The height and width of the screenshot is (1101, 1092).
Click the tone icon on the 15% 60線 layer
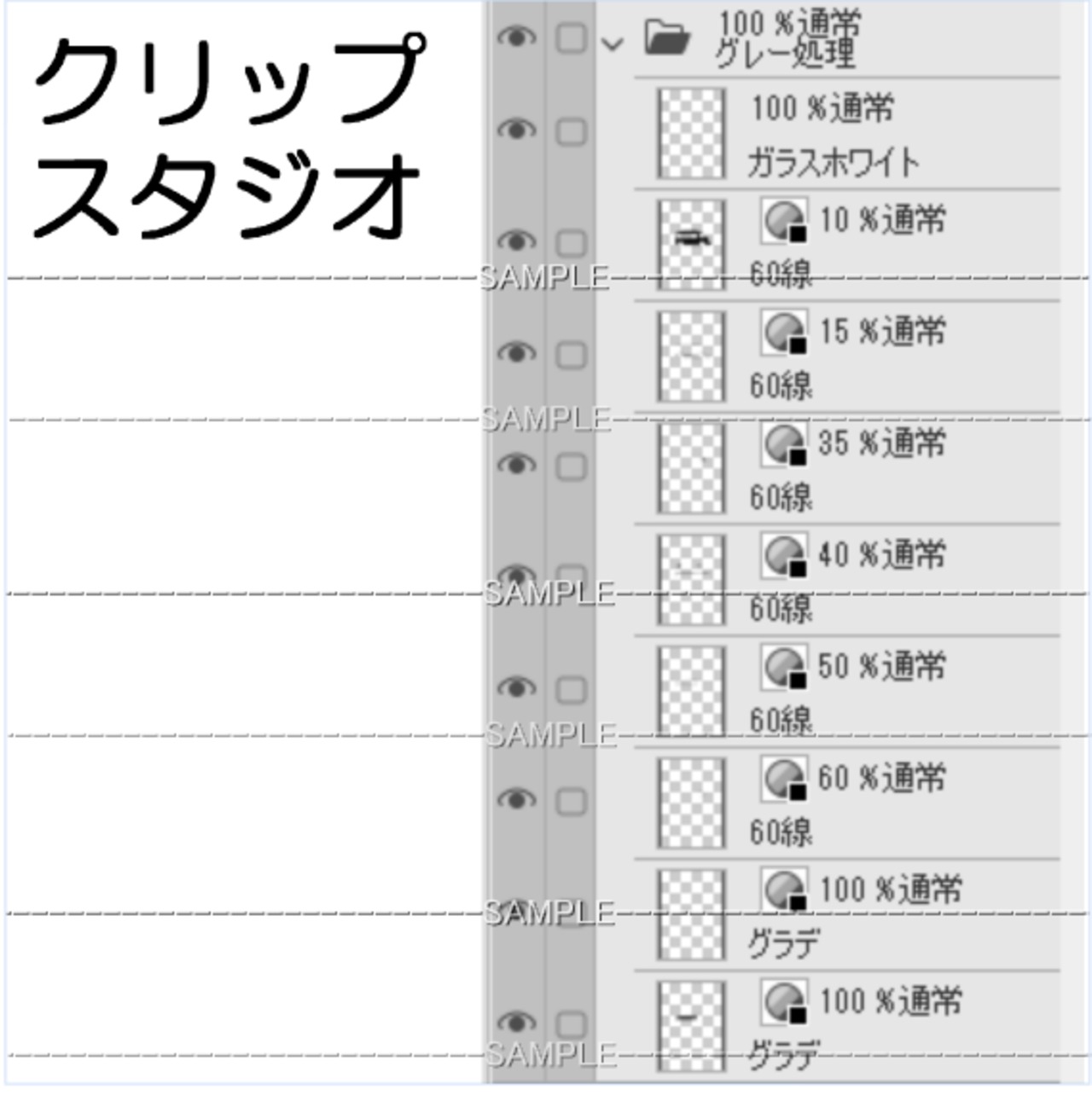click(x=784, y=333)
